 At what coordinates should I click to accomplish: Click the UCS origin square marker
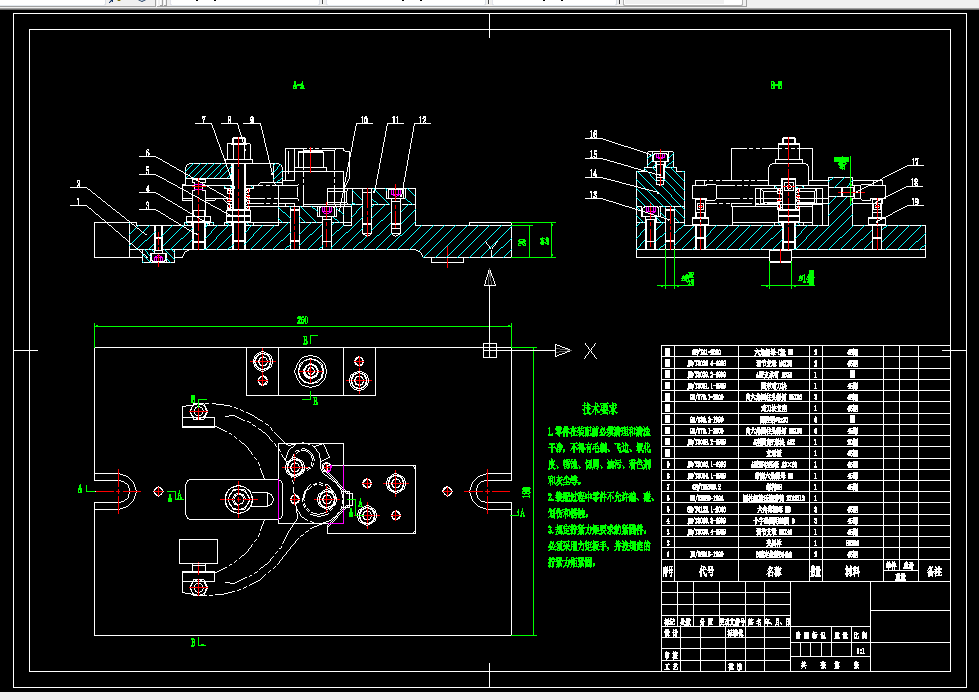490,350
